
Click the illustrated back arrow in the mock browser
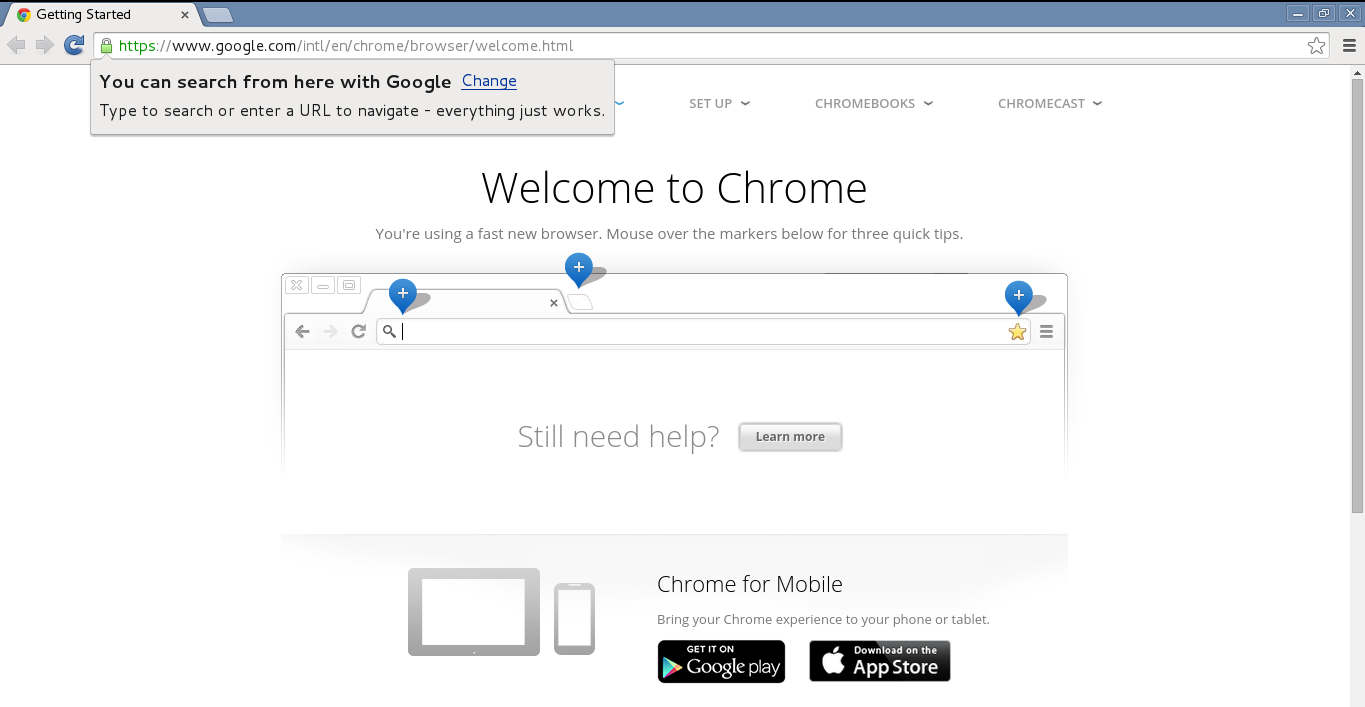pos(302,332)
